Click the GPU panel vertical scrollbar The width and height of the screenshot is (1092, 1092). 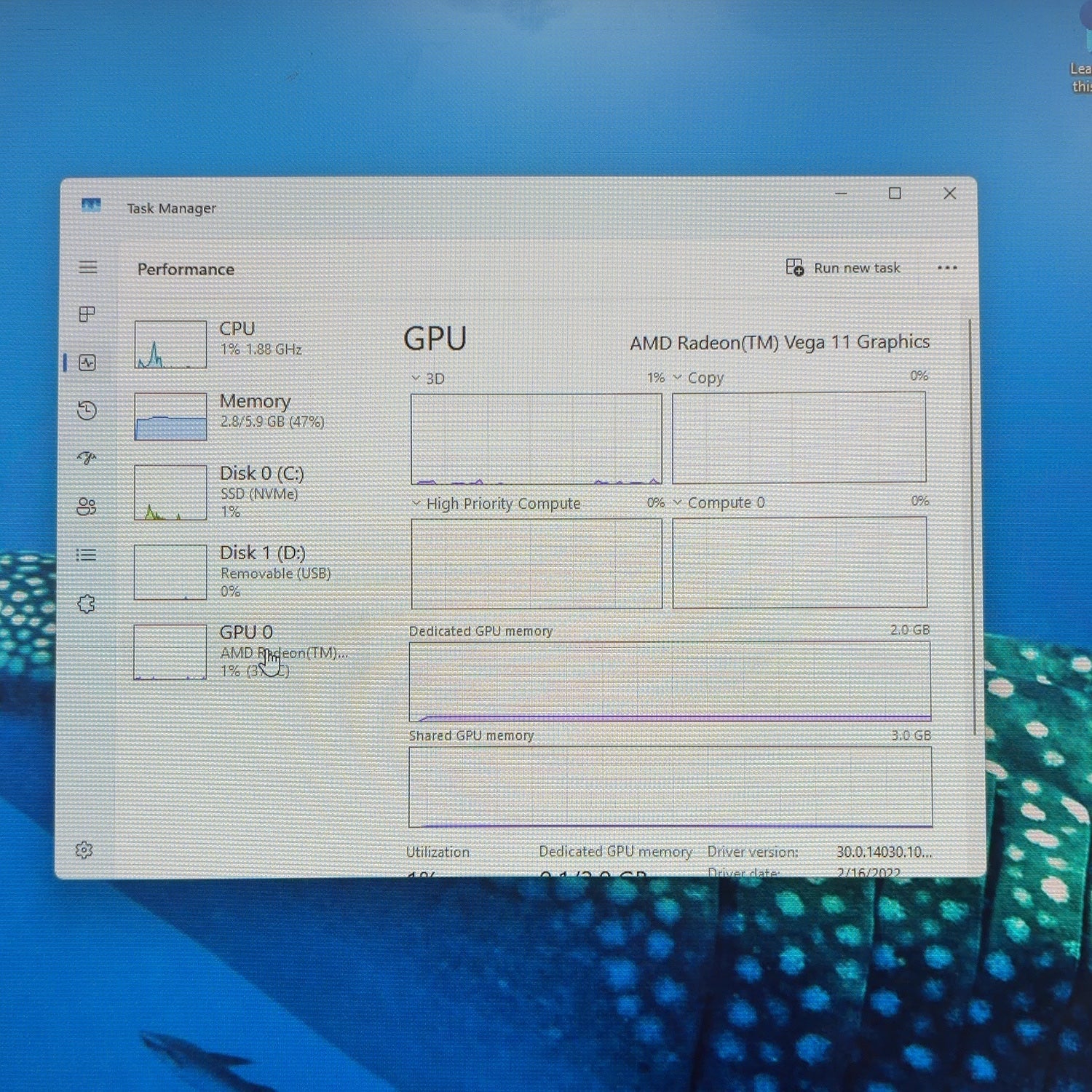tap(972, 527)
